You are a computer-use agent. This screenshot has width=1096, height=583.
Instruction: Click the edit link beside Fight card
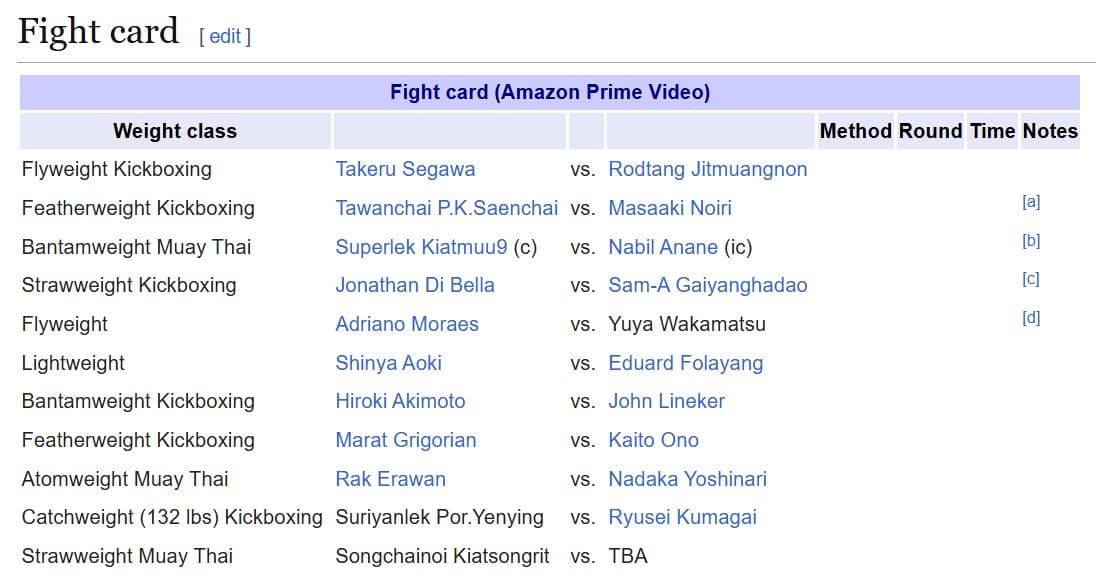pos(225,36)
